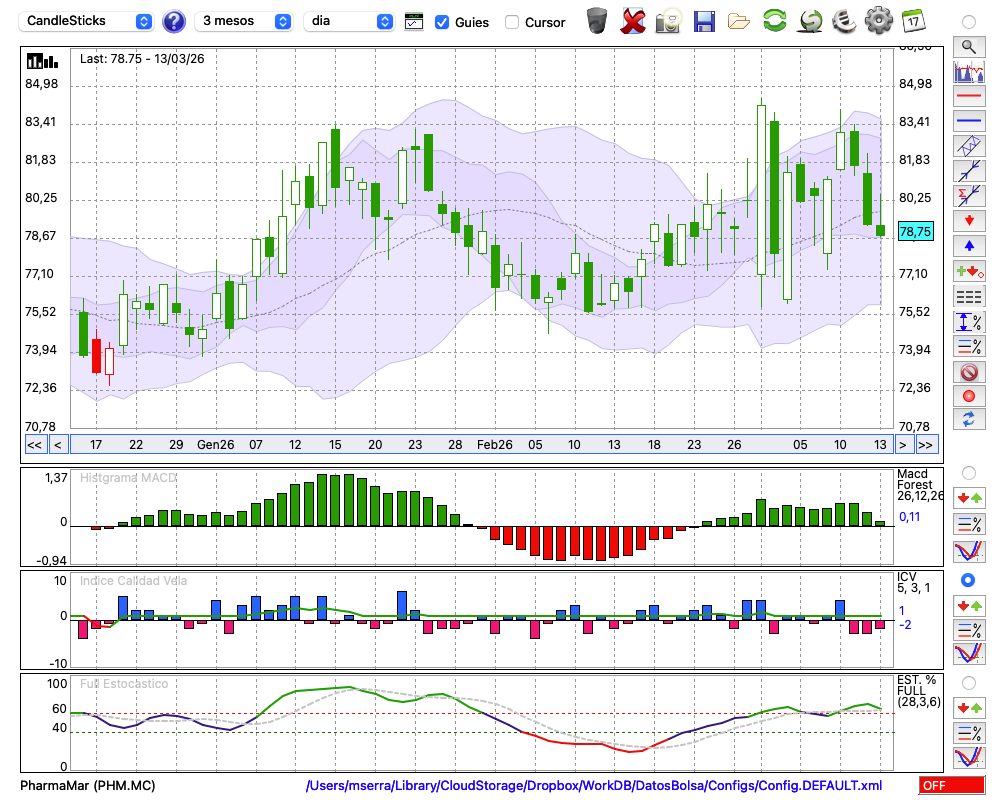Uncheck the Guies checkbox
1000x800 pixels.
coord(442,22)
